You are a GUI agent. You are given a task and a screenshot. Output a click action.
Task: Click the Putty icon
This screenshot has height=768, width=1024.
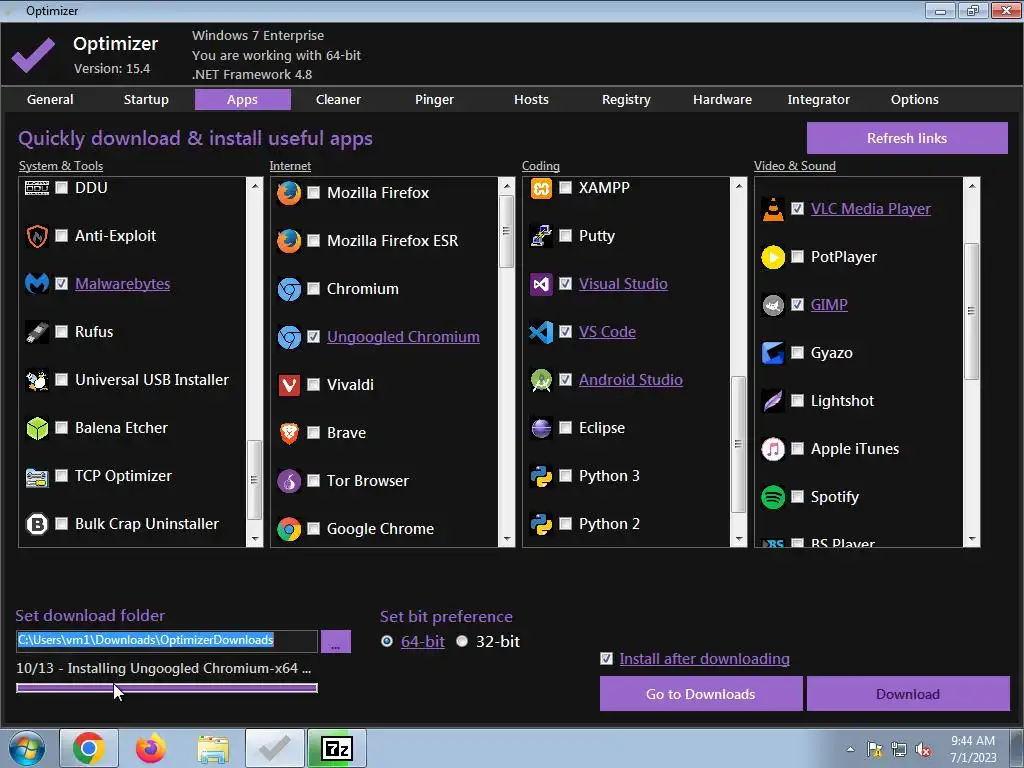click(541, 236)
